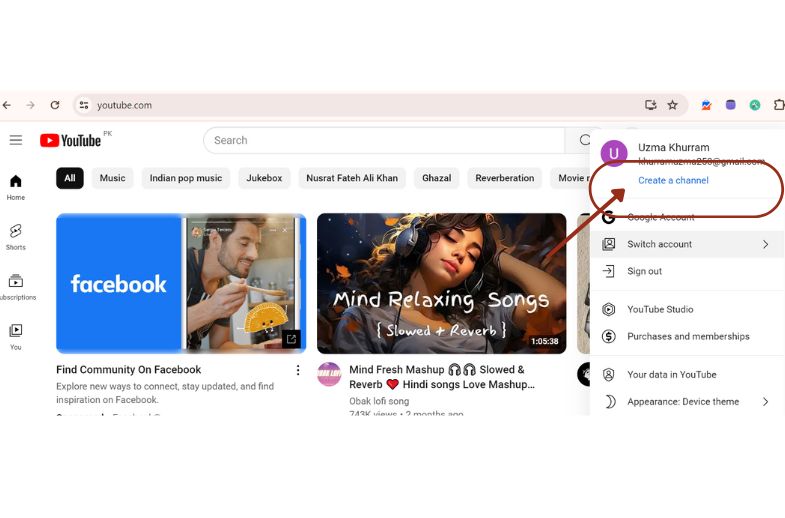This screenshot has height=518, width=785.
Task: Choose Switch account menu item
Action: 687,244
